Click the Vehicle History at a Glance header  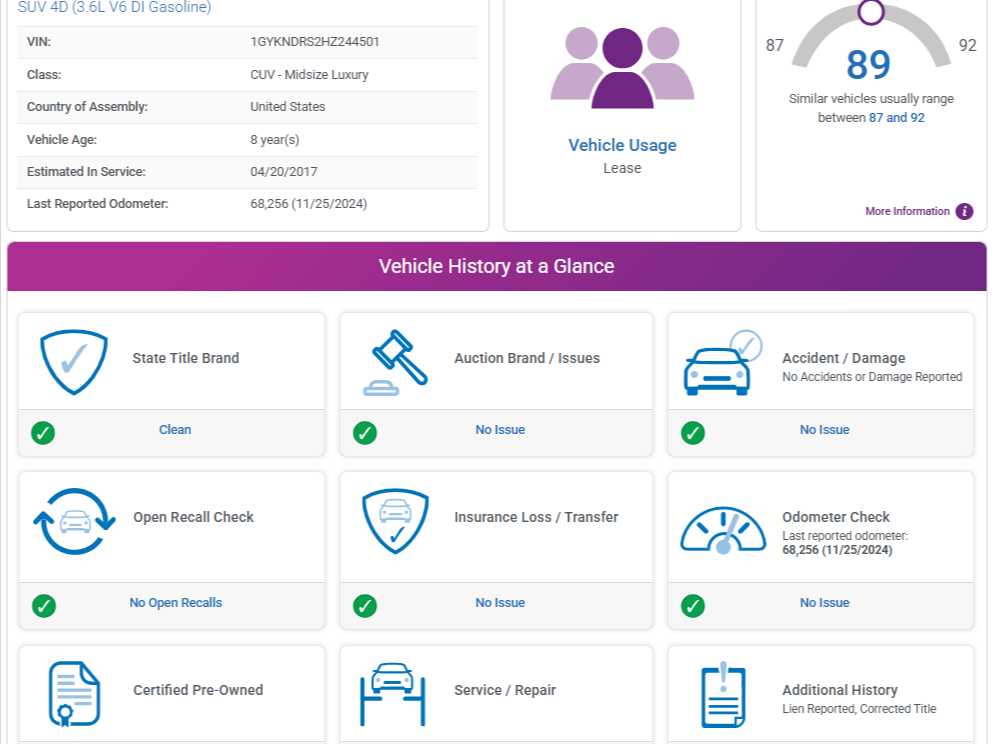497,266
